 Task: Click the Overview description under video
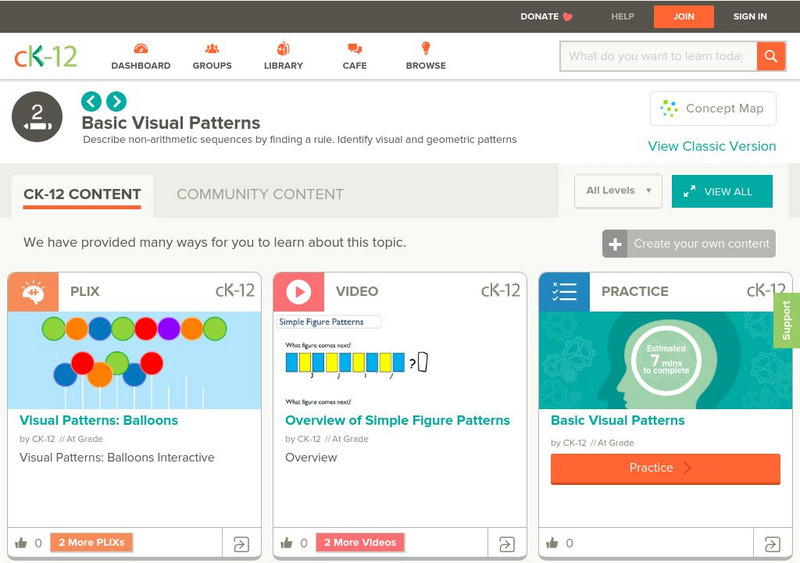pos(311,457)
